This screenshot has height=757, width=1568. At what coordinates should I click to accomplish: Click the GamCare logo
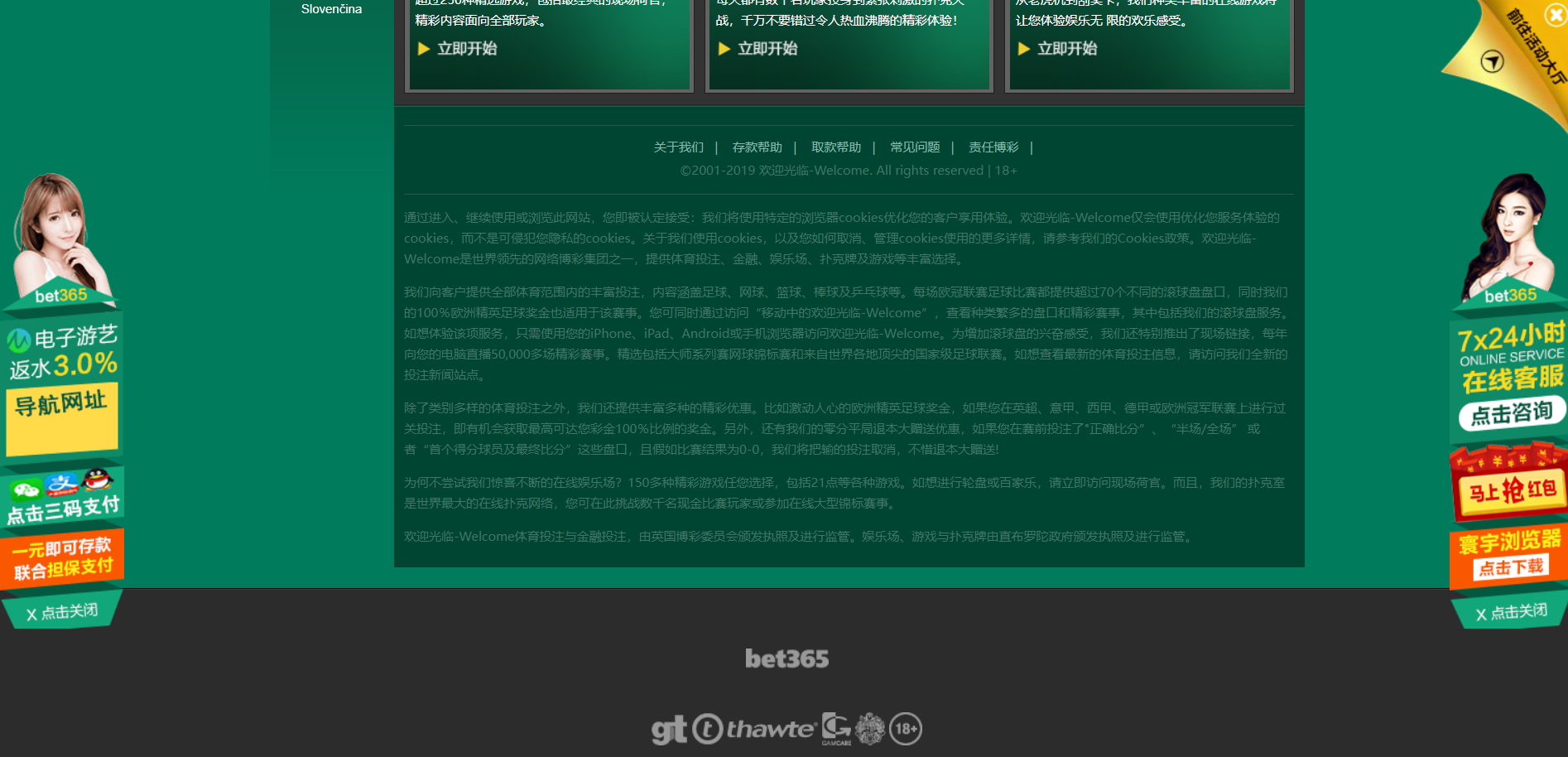[836, 728]
